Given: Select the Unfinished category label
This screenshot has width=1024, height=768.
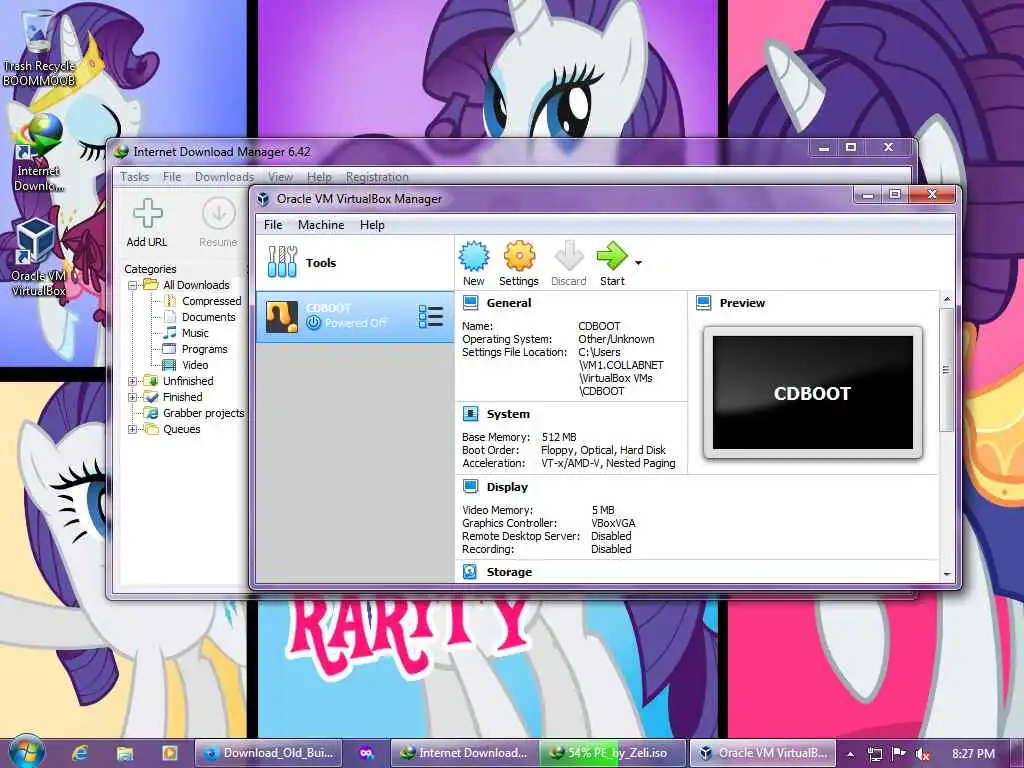Looking at the screenshot, I should [188, 381].
